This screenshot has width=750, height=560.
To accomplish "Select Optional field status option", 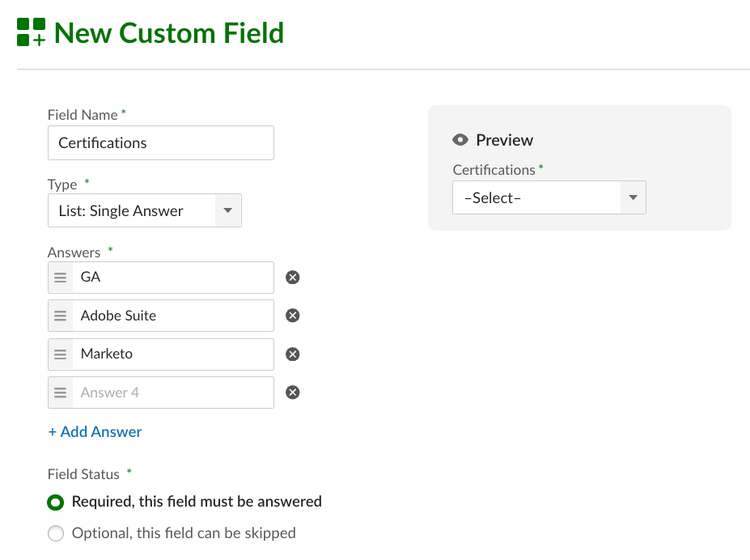I will click(55, 533).
